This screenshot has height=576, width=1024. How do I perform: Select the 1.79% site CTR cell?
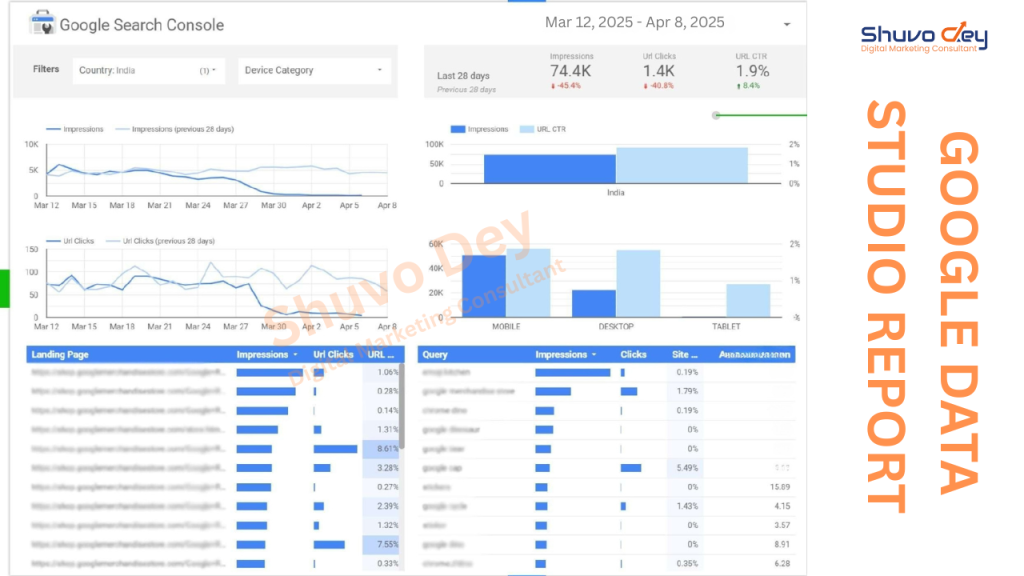coord(684,391)
